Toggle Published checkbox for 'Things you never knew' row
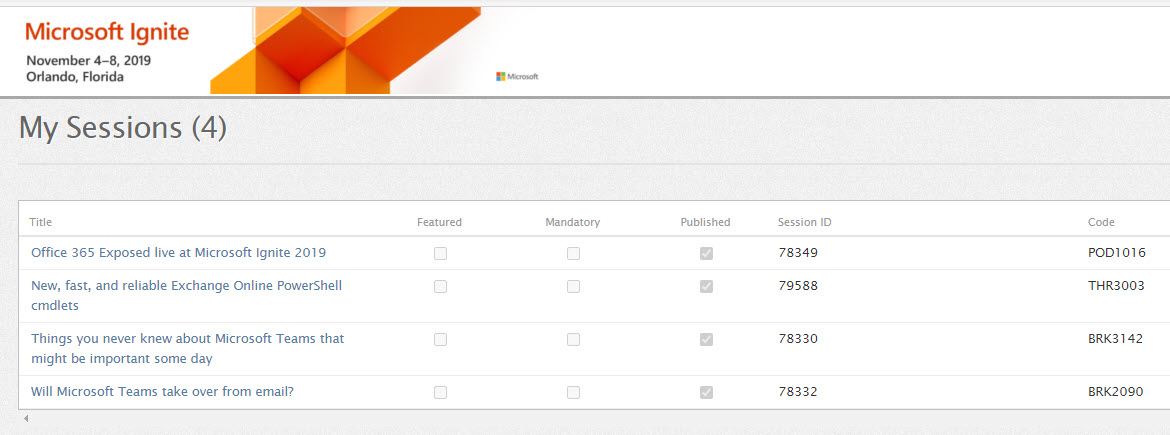 [x=706, y=339]
